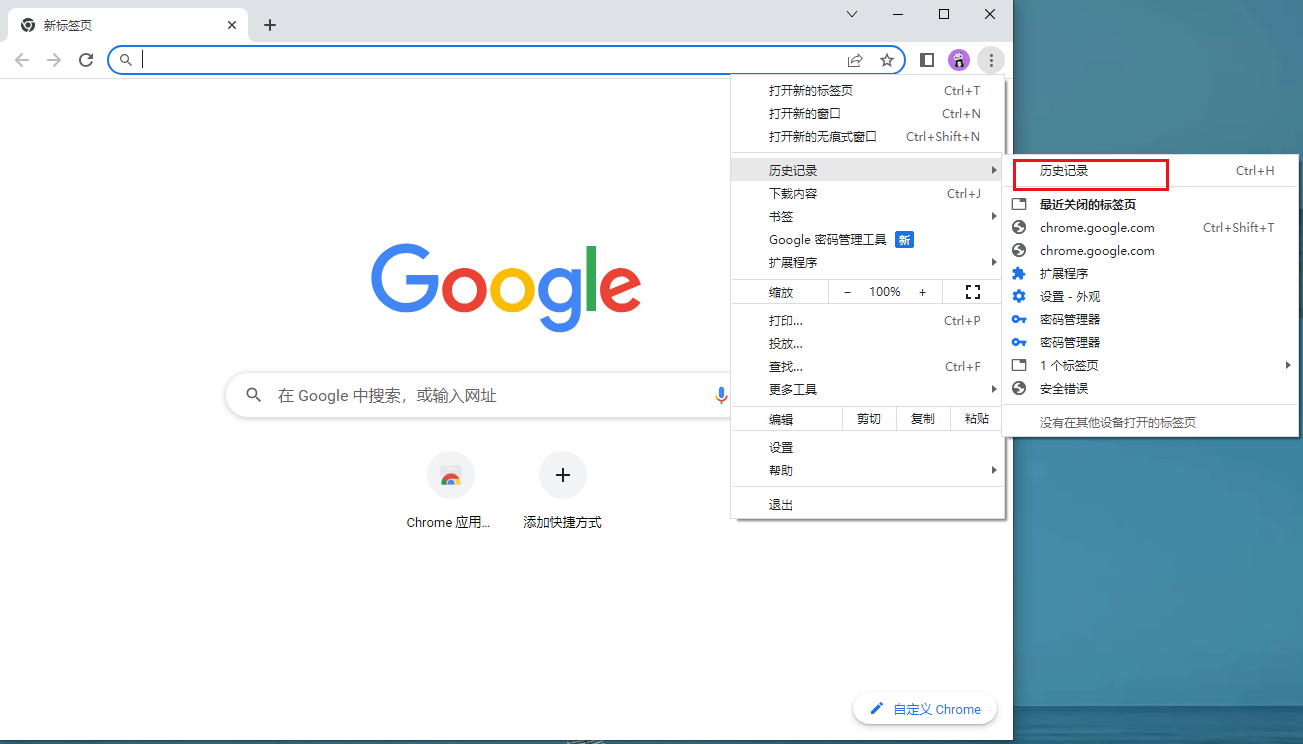Open 设置 from the Chrome menu

click(867, 447)
